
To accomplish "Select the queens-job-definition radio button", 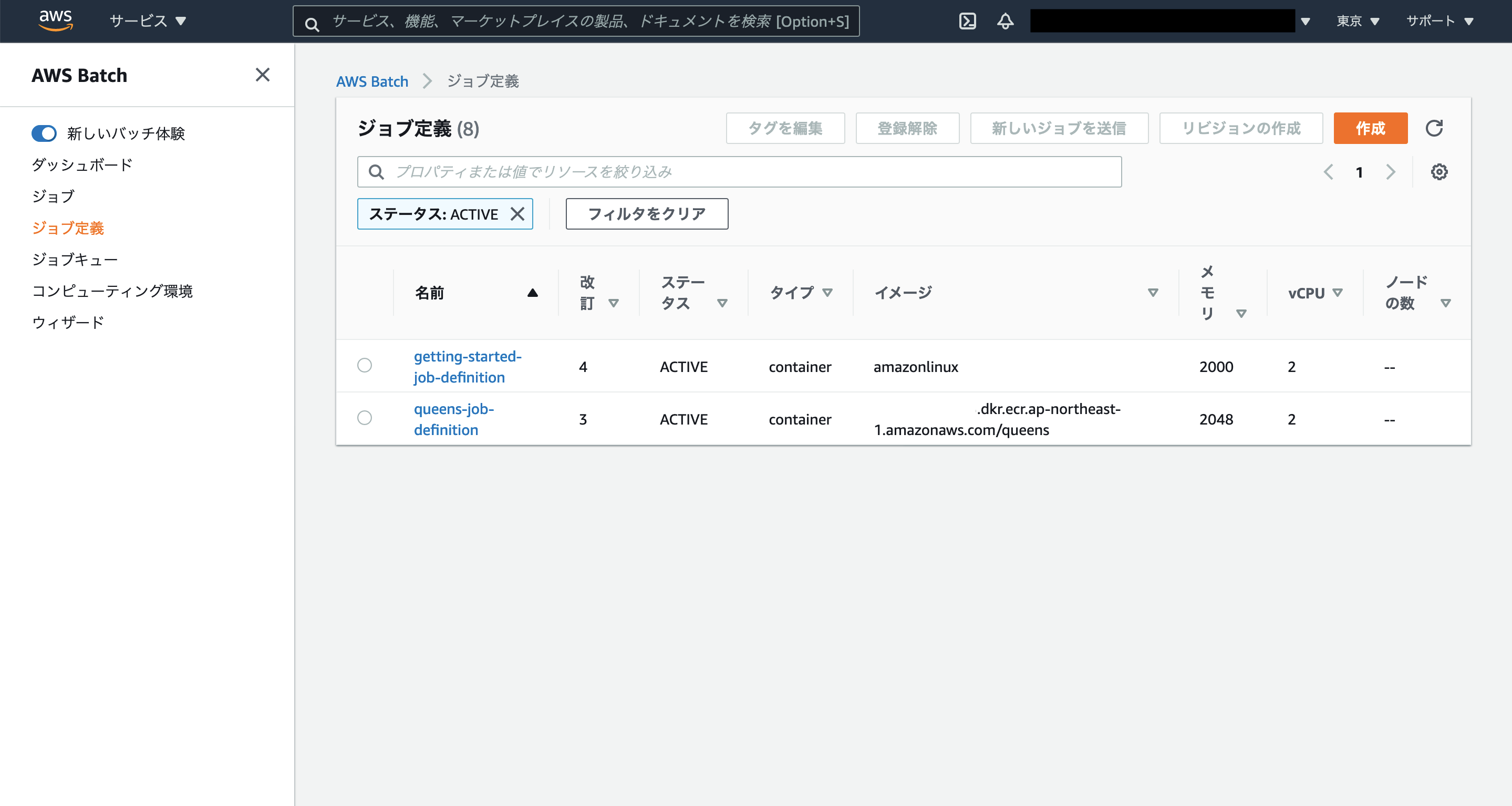I will [365, 417].
